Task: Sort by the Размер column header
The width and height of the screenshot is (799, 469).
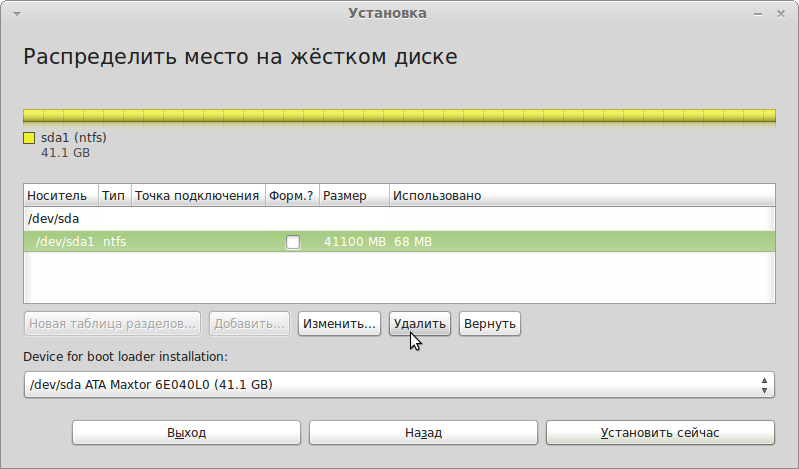Action: 355,196
